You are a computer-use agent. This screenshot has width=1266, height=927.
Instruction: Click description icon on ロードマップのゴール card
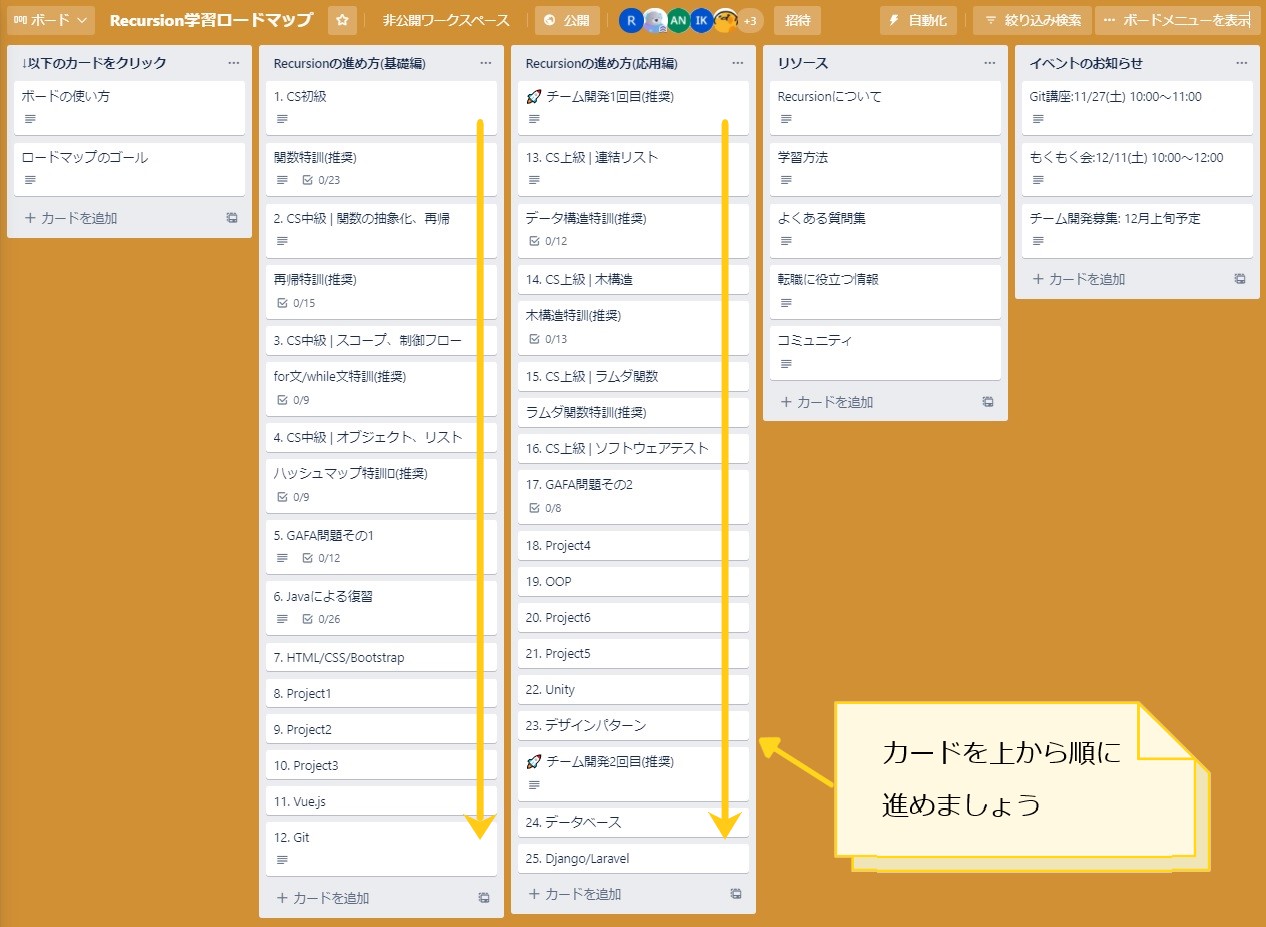(x=30, y=180)
